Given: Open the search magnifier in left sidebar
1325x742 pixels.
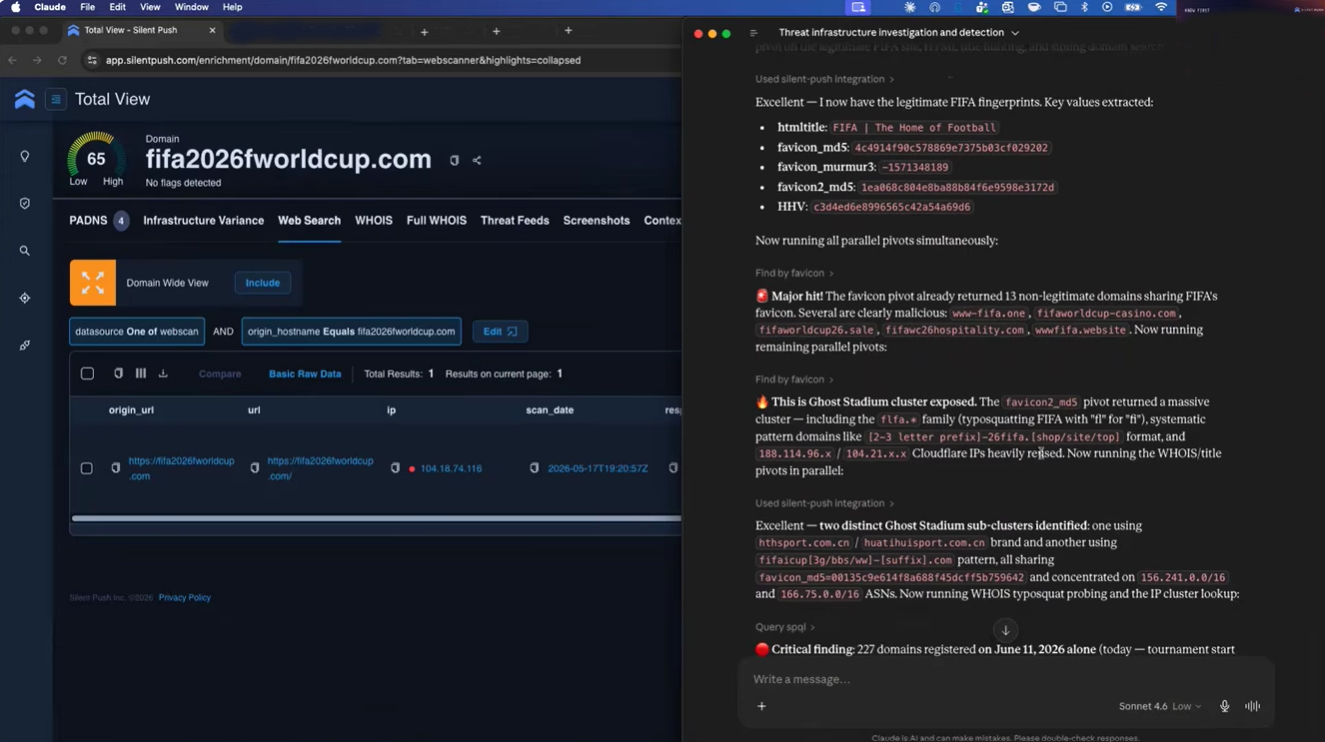Looking at the screenshot, I should (x=25, y=251).
